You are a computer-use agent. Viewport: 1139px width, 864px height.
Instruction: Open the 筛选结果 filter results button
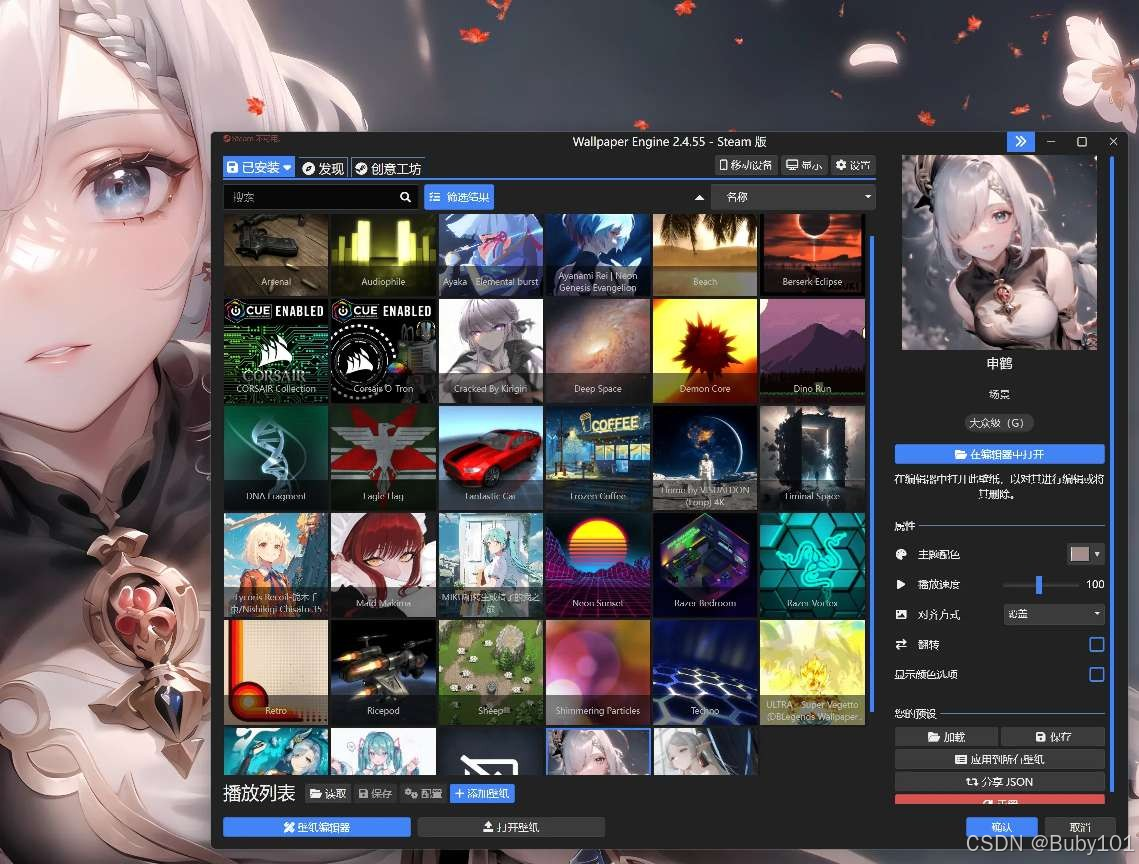click(x=459, y=197)
